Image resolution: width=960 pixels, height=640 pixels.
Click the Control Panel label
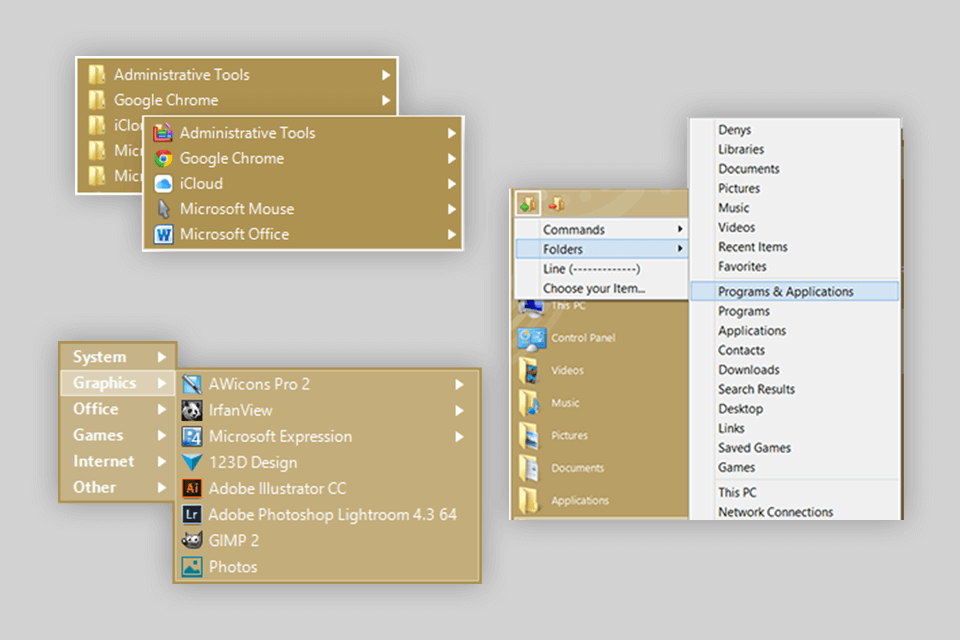[583, 338]
